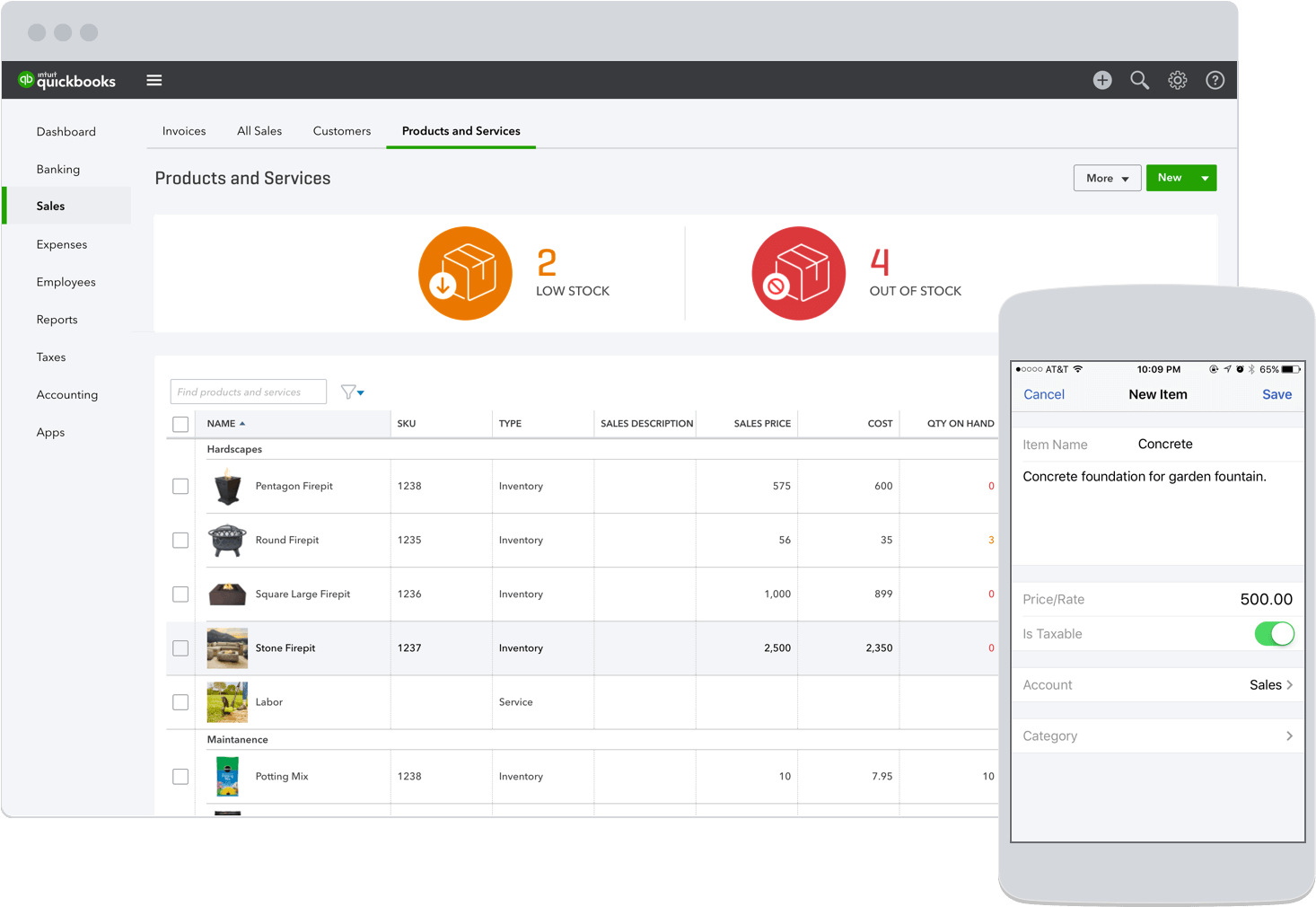Viewport: 1316px width, 907px height.
Task: Tap Cancel on the New Item screen
Action: point(1044,394)
